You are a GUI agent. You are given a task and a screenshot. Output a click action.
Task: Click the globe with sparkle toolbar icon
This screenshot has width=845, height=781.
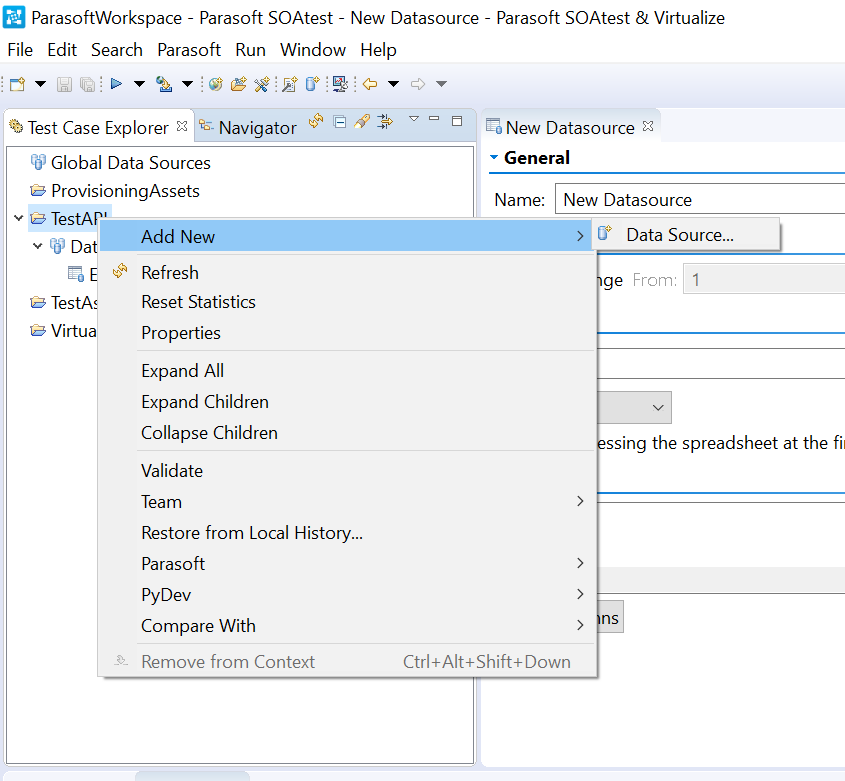[x=216, y=84]
